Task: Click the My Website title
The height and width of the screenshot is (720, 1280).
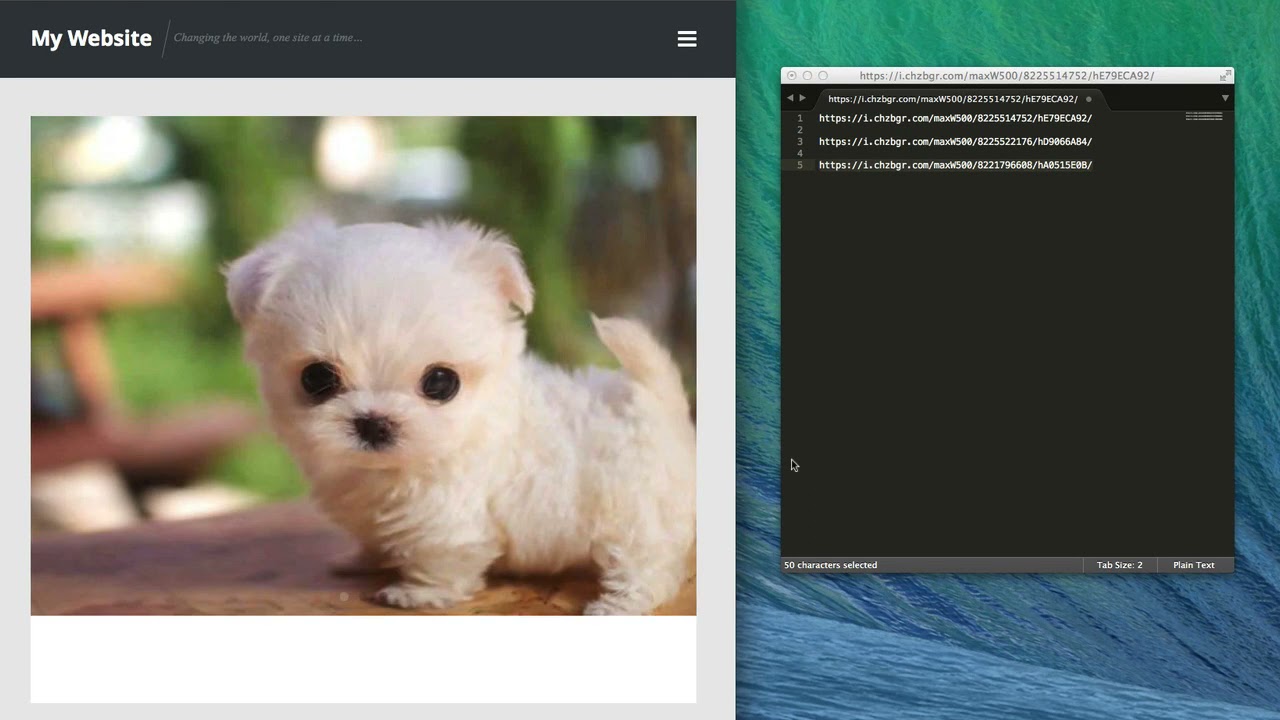Action: coord(91,38)
